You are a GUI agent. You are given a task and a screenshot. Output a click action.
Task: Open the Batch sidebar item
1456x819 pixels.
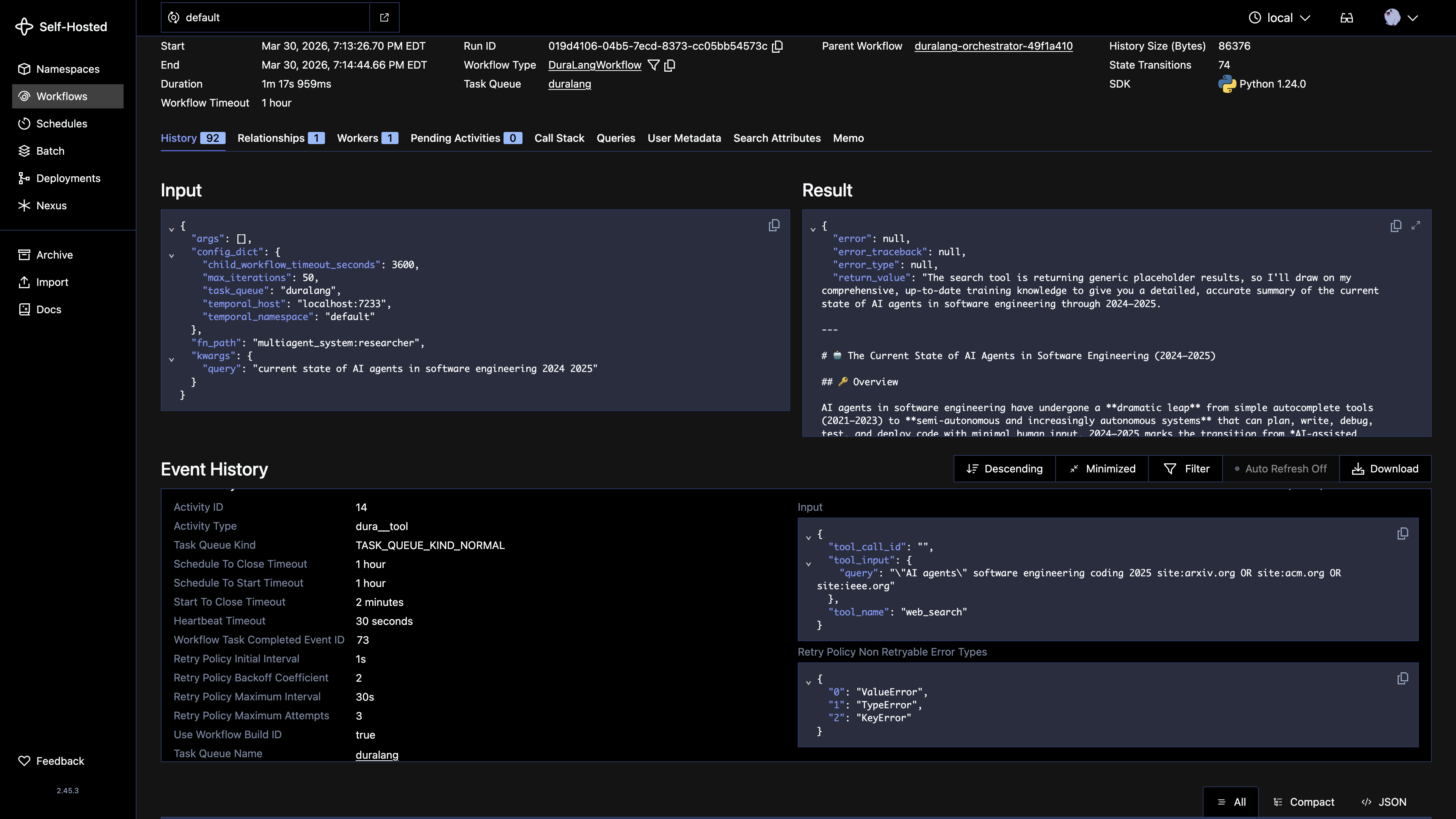pos(68,151)
